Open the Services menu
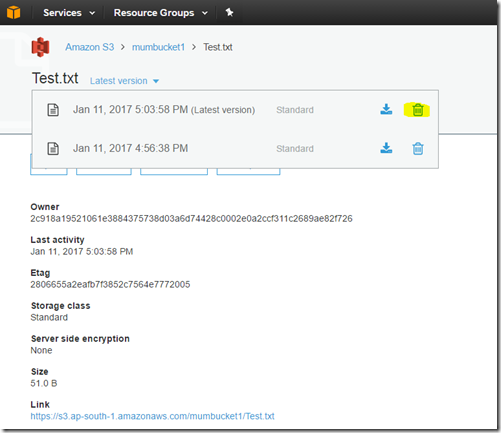 click(69, 13)
